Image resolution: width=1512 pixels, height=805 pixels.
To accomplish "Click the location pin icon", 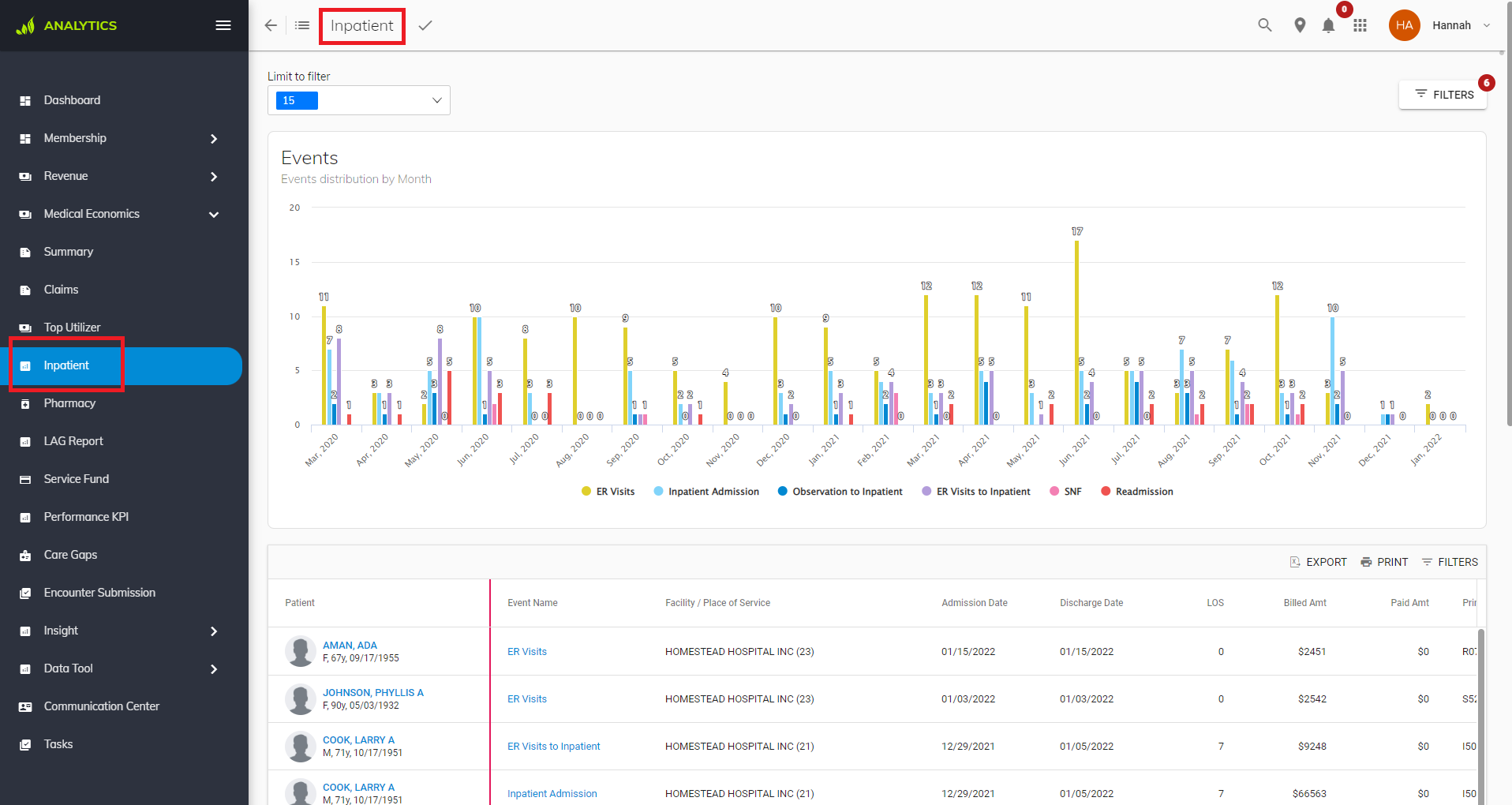I will click(1300, 25).
